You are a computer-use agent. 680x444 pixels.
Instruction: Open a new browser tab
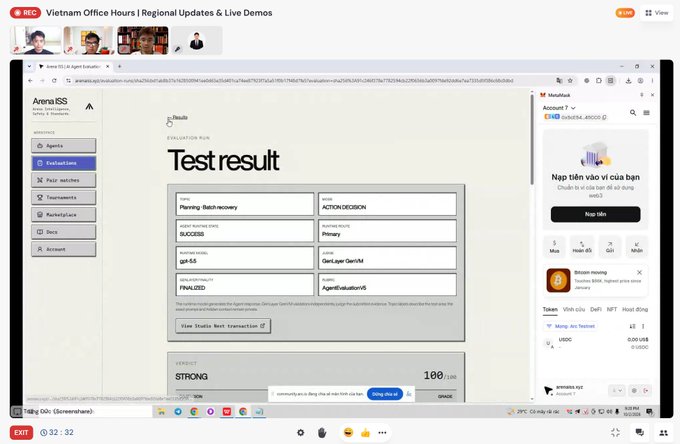(120, 66)
